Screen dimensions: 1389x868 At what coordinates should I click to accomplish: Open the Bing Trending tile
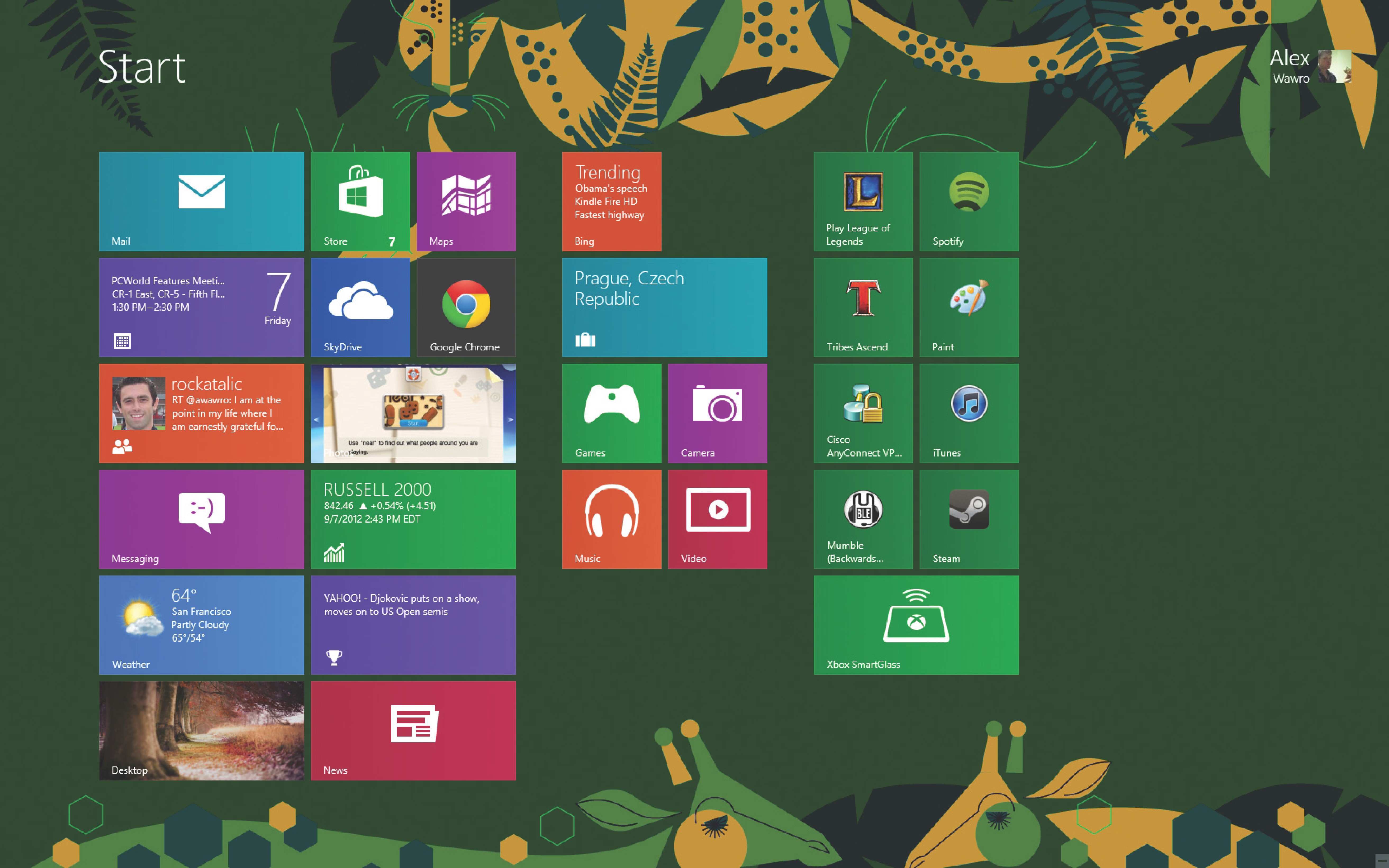tap(611, 201)
